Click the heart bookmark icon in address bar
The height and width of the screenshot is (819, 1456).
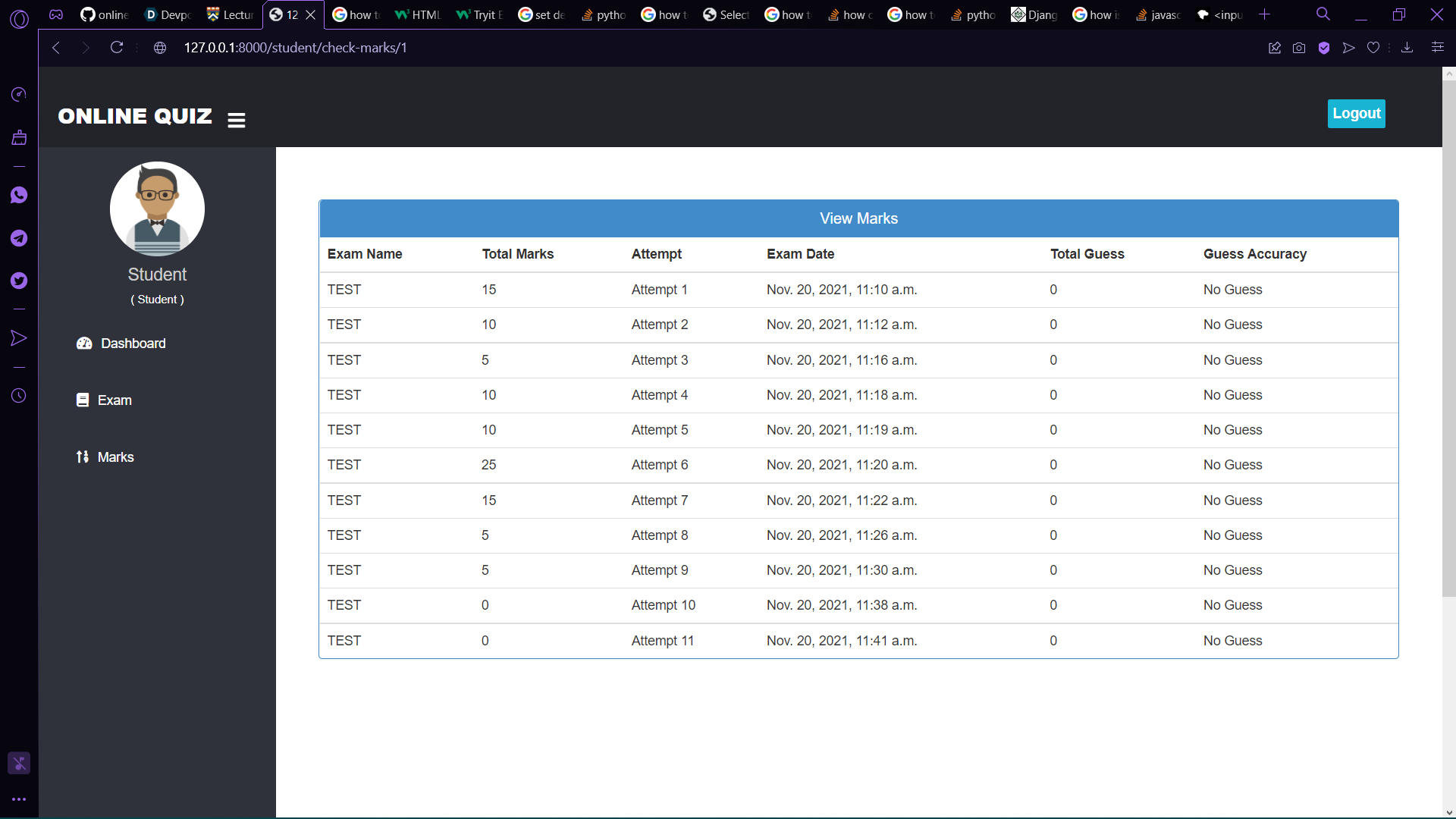coord(1373,48)
